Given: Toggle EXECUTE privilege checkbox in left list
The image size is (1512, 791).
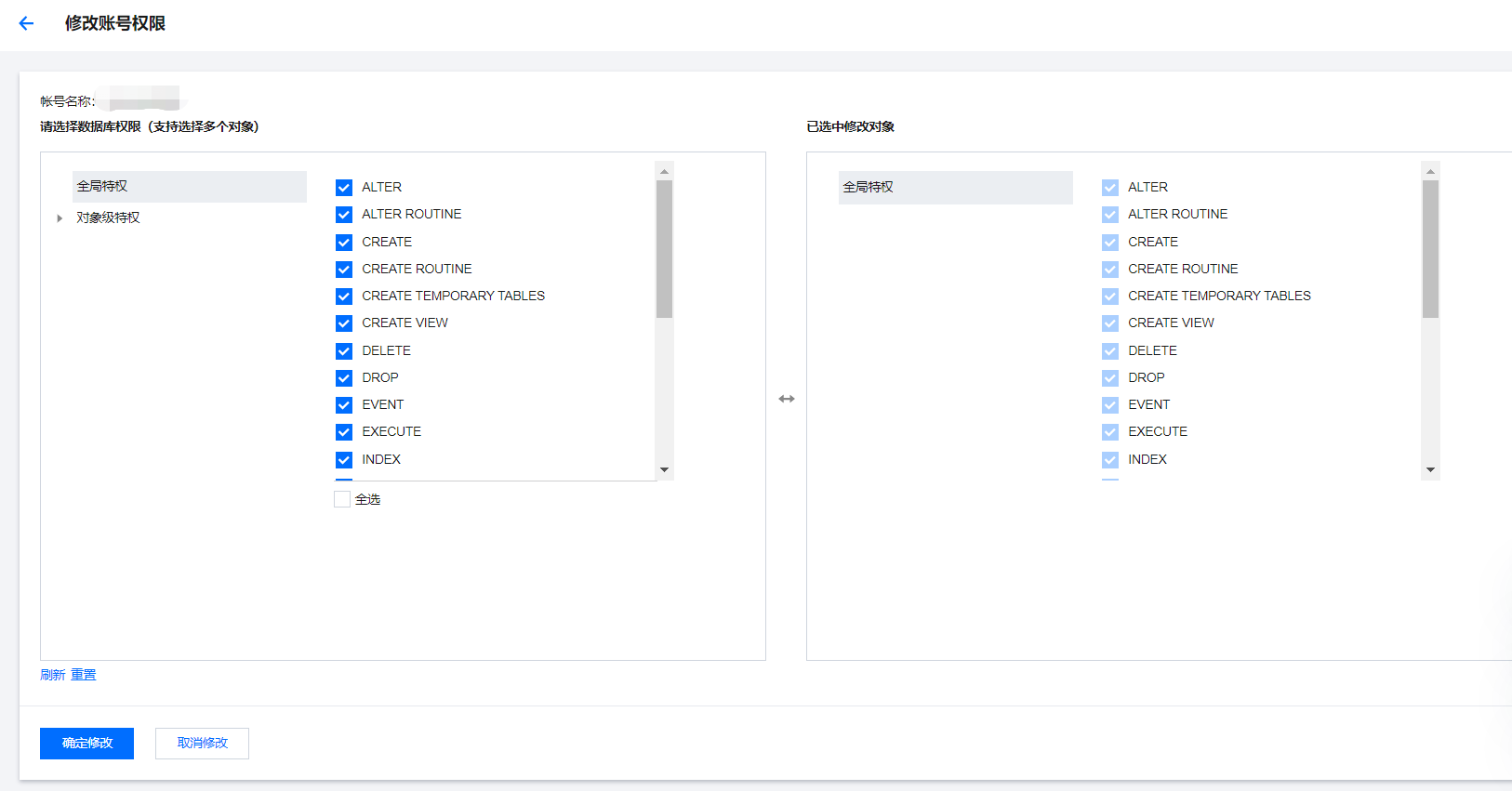Looking at the screenshot, I should [x=344, y=432].
